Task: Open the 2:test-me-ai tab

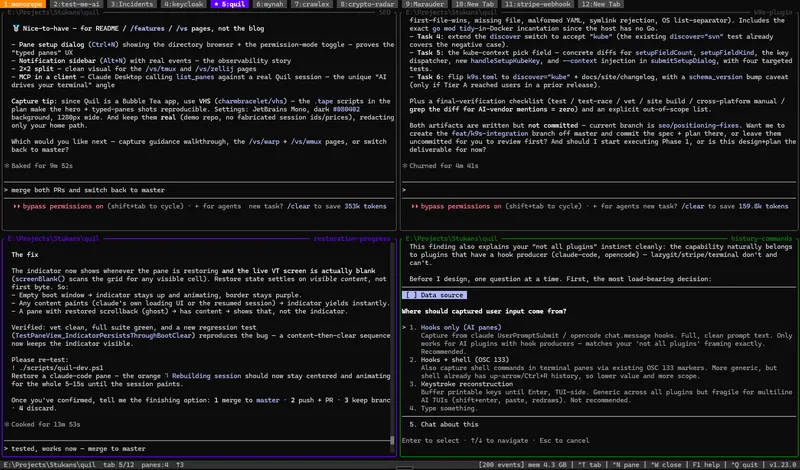Action: [77, 4]
